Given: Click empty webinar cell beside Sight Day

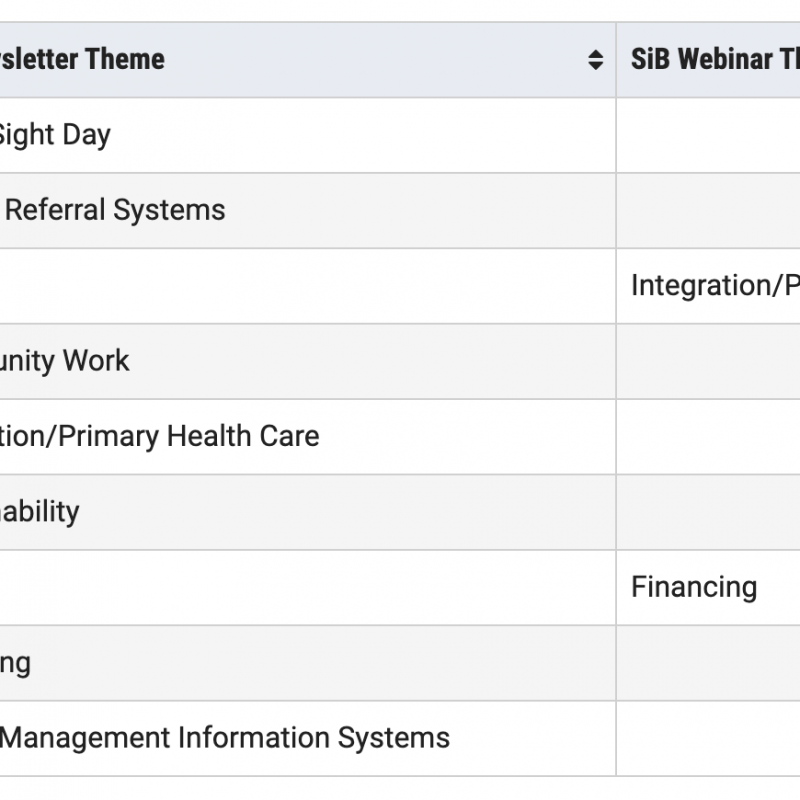Looking at the screenshot, I should 708,135.
